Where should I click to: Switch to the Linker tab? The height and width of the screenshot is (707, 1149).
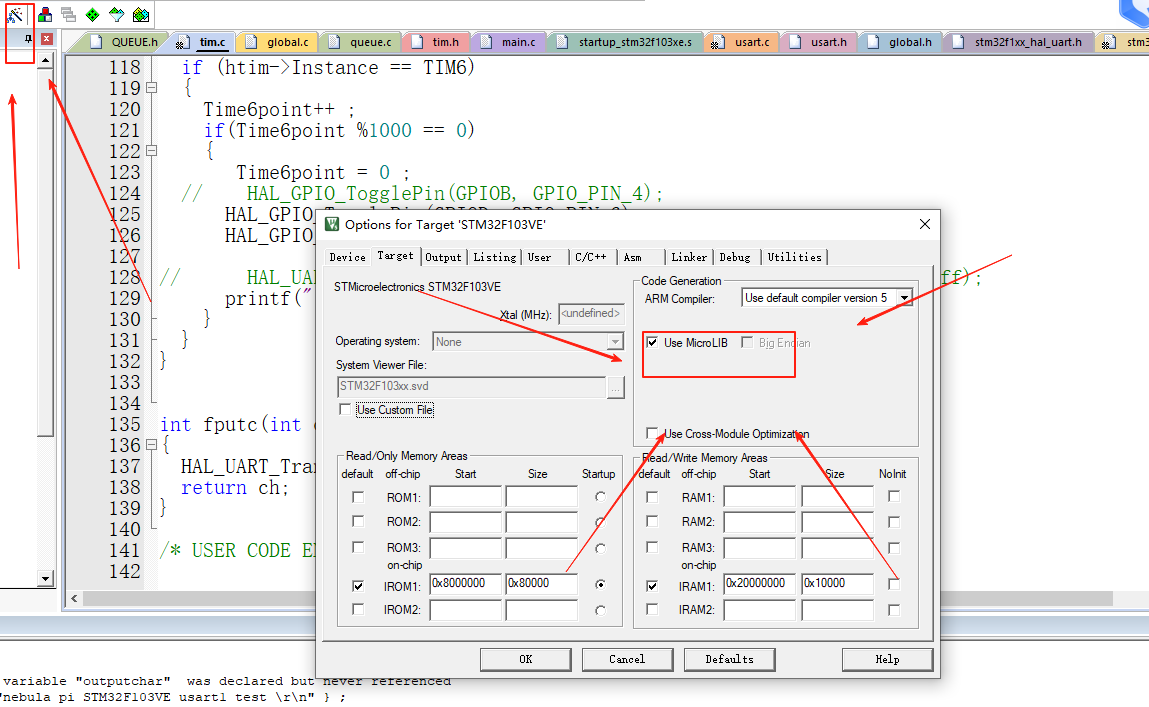point(689,257)
